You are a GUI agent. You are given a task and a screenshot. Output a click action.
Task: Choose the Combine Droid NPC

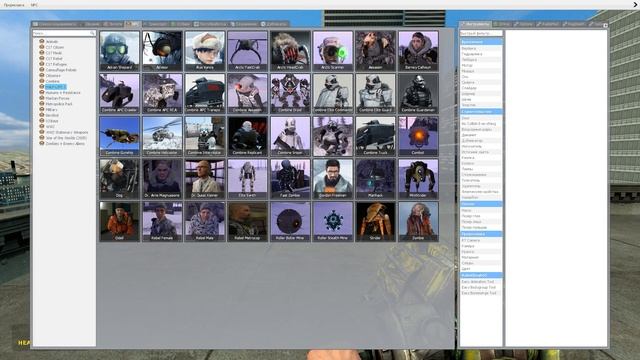pyautogui.click(x=290, y=93)
